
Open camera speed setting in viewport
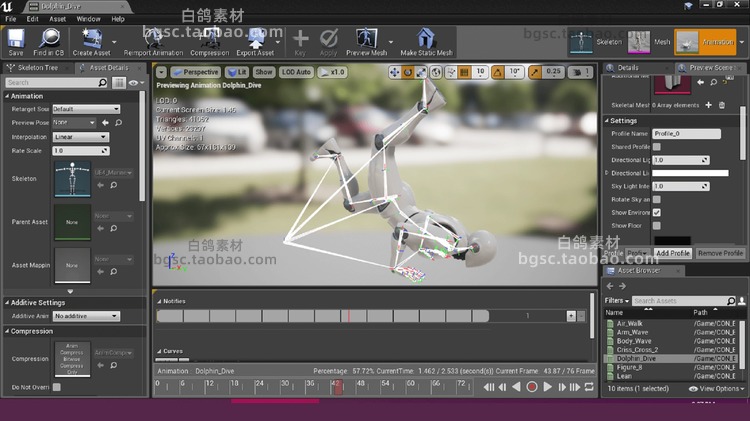[581, 72]
